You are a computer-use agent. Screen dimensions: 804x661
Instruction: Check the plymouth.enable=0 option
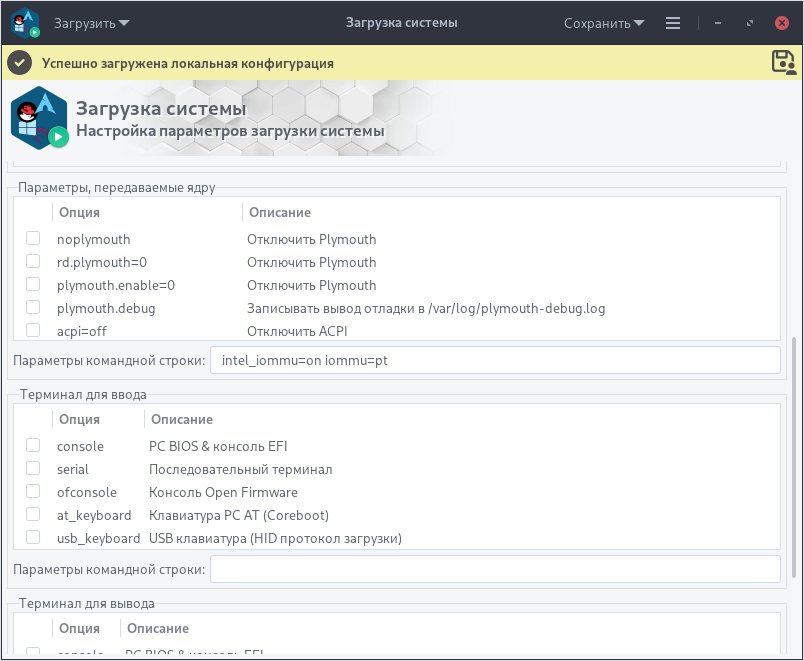(32, 285)
